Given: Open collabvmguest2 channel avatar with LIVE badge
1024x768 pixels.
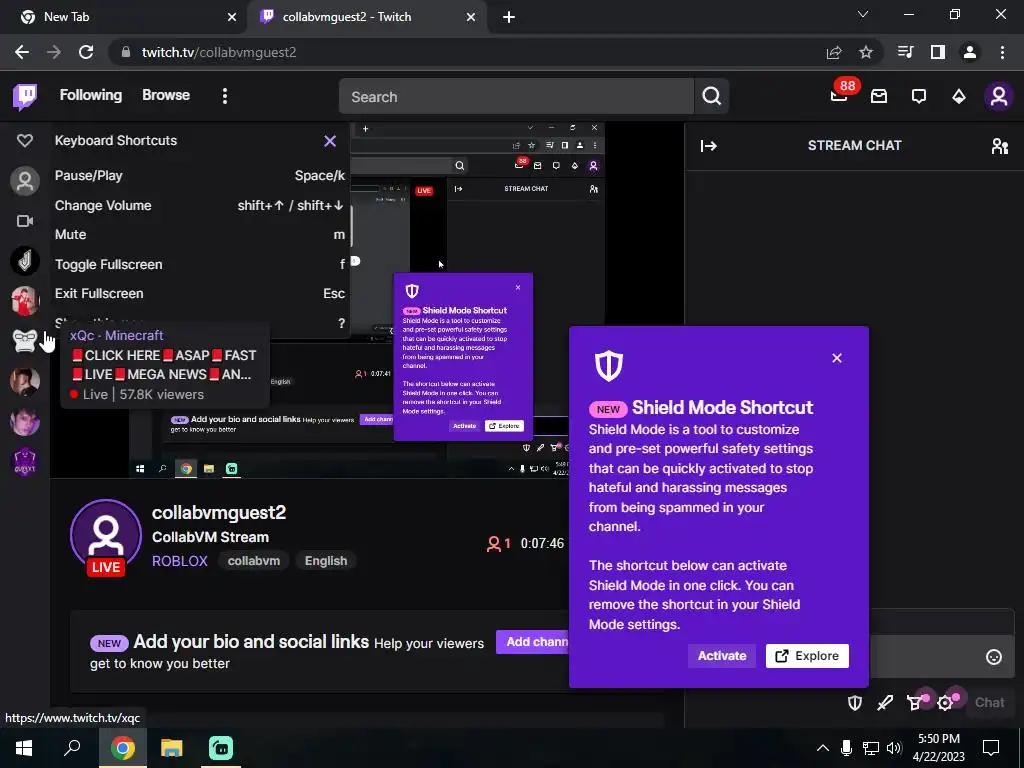Looking at the screenshot, I should [x=106, y=537].
